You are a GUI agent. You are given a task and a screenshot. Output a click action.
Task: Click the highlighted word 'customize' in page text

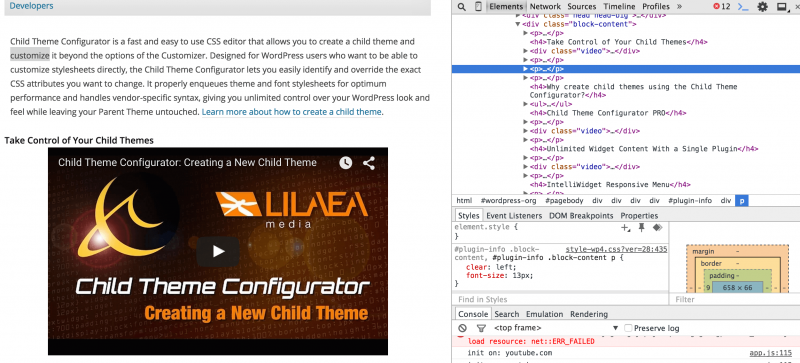coord(30,55)
